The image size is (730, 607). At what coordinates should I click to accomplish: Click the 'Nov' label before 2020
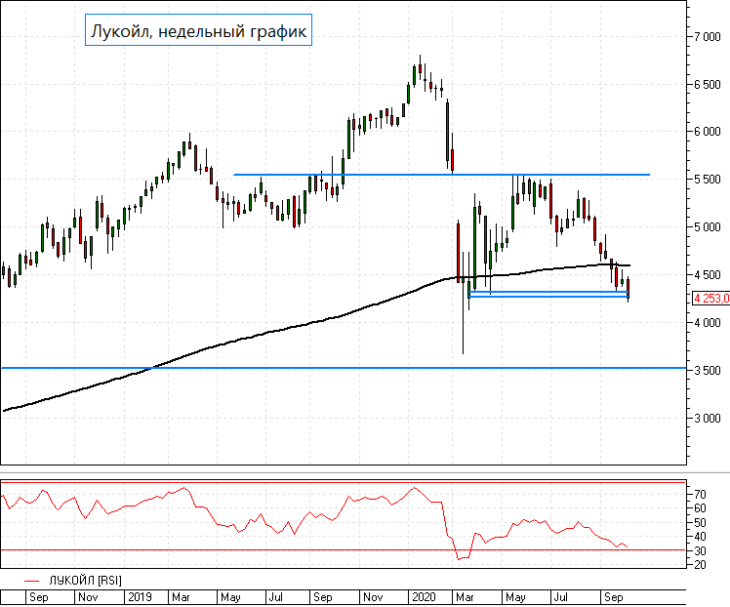pos(372,597)
